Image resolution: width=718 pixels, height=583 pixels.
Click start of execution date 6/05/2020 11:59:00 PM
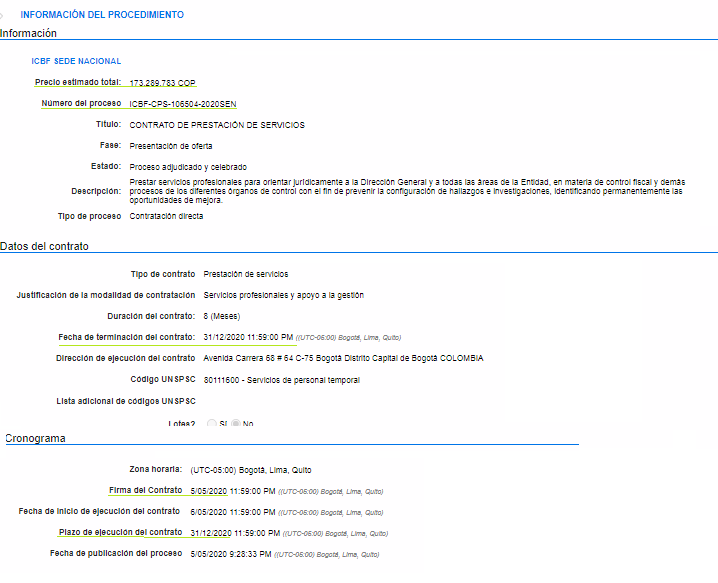tap(233, 512)
